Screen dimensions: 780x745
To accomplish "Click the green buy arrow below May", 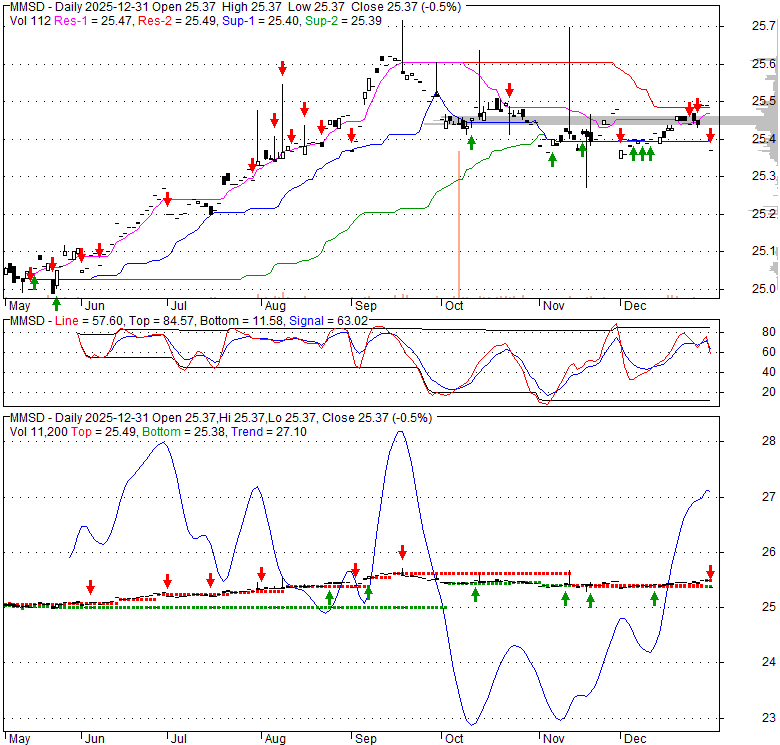I will point(56,302).
